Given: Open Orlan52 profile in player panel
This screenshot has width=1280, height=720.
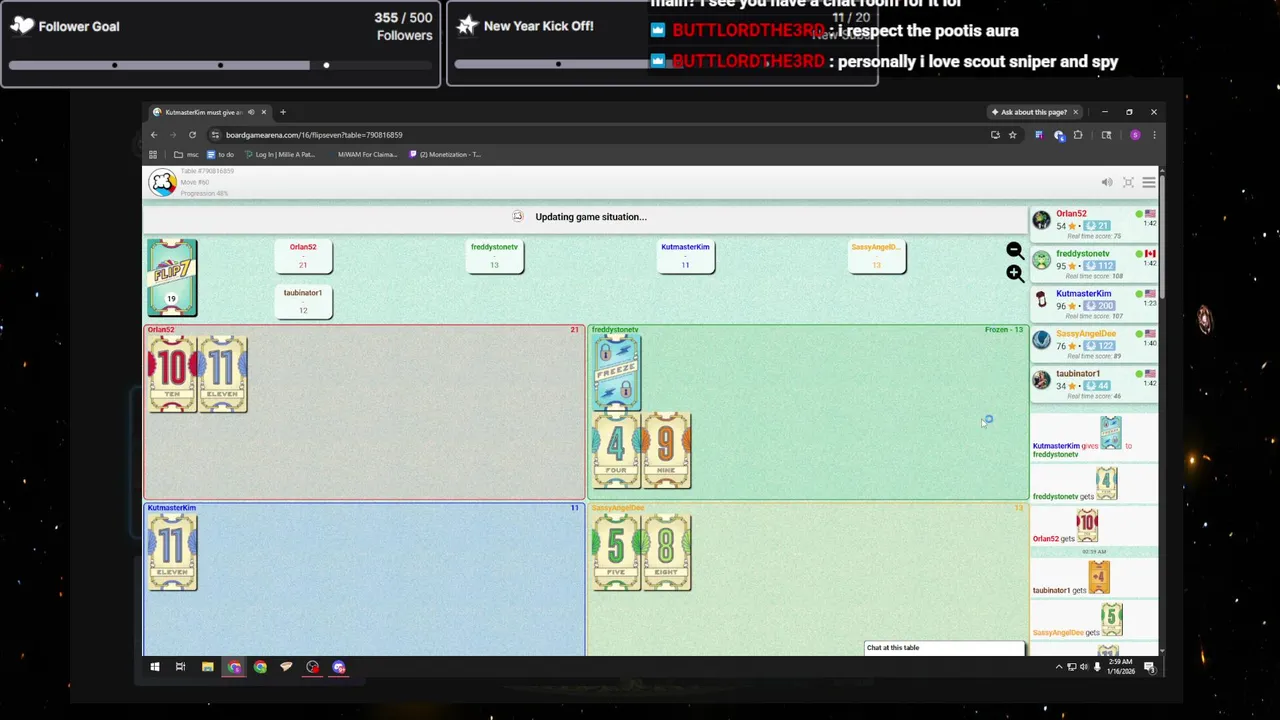Looking at the screenshot, I should (1071, 213).
